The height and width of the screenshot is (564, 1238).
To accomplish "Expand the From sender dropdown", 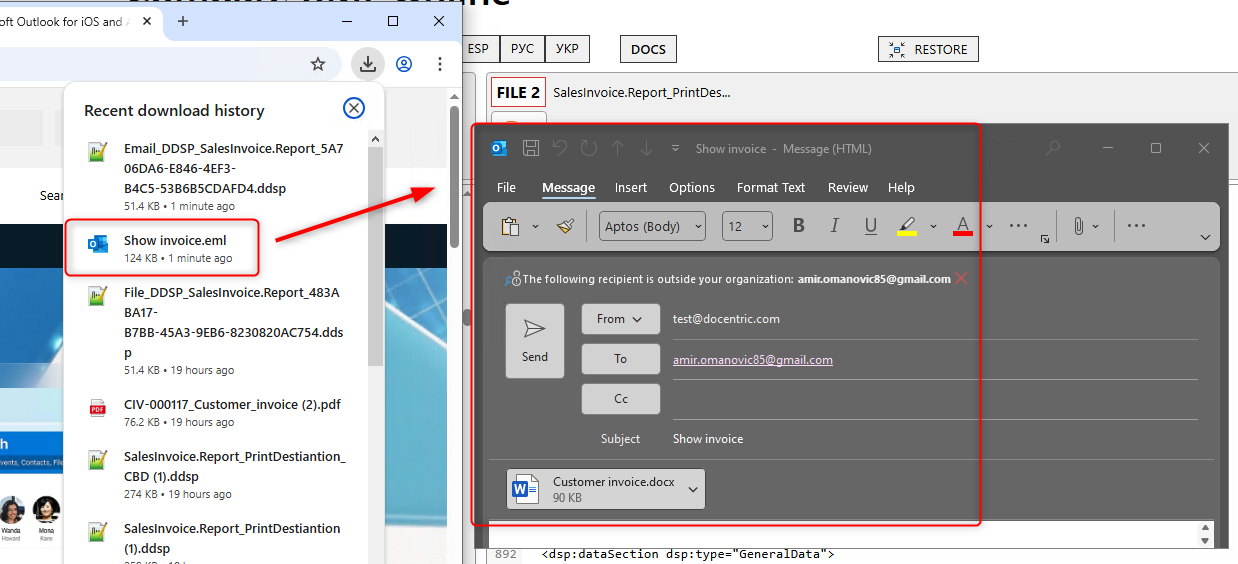I will (620, 319).
